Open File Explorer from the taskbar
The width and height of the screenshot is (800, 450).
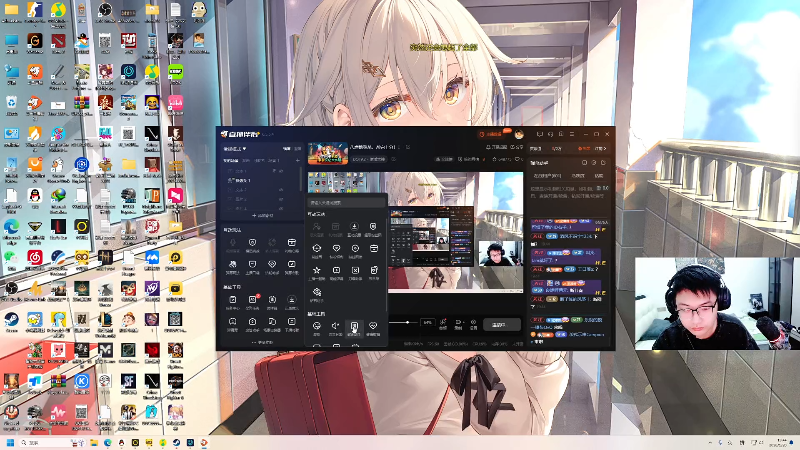point(94,442)
